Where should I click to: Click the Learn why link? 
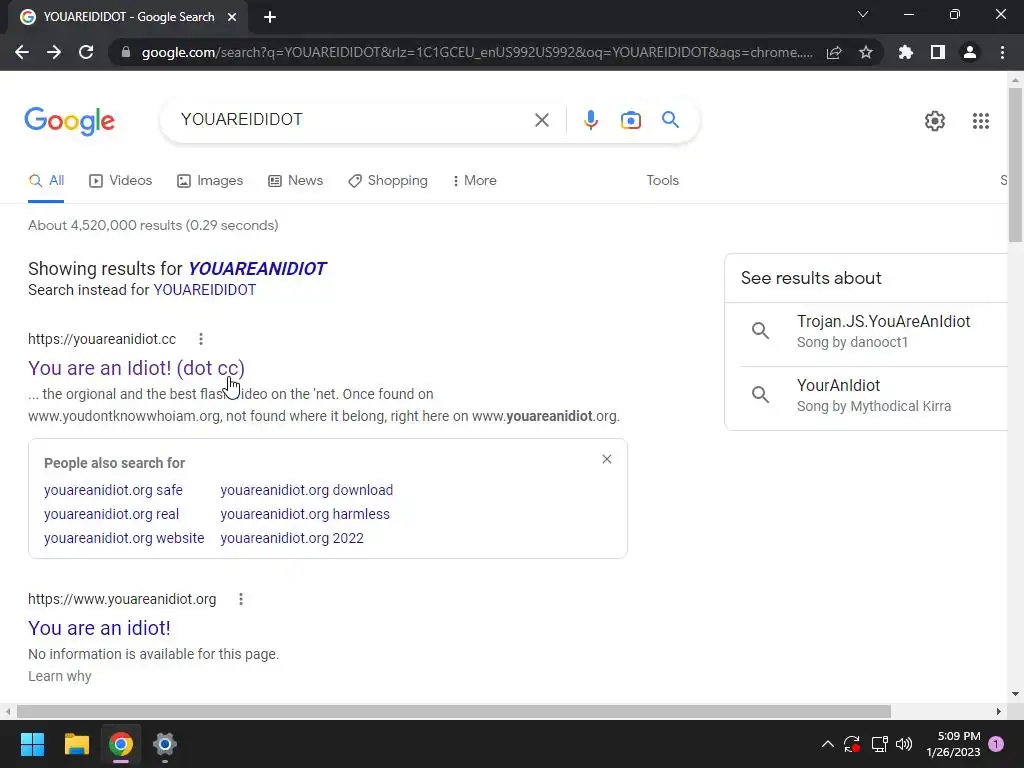[59, 676]
